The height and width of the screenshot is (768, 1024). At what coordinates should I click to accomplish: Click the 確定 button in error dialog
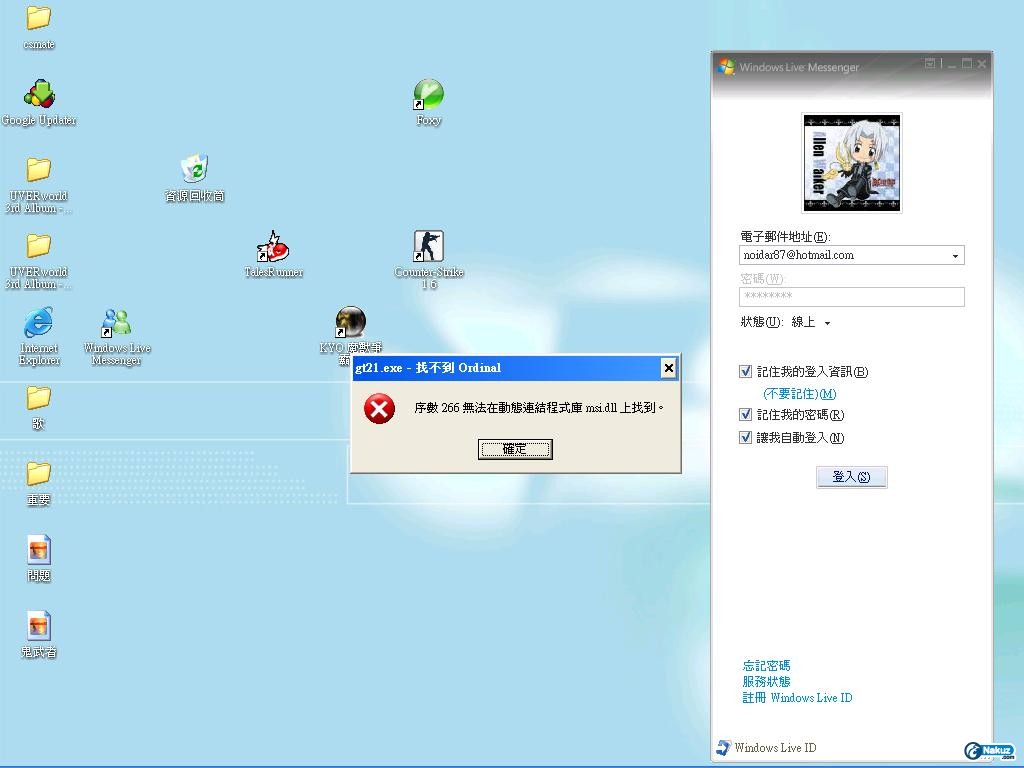pyautogui.click(x=515, y=449)
